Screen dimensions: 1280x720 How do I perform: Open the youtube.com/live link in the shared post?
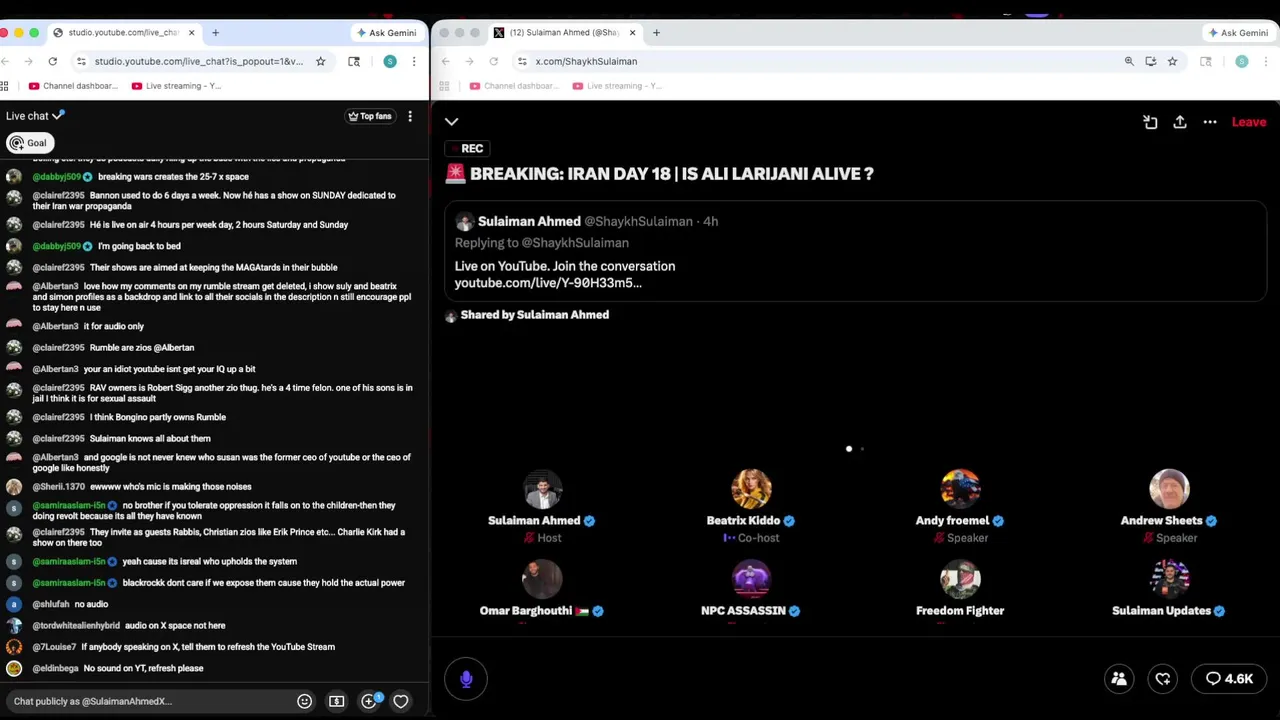[x=548, y=283]
